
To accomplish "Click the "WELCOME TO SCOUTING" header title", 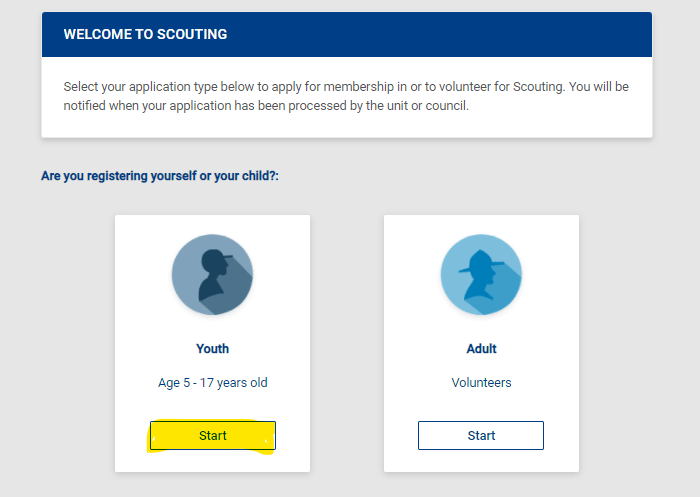I will pos(145,34).
